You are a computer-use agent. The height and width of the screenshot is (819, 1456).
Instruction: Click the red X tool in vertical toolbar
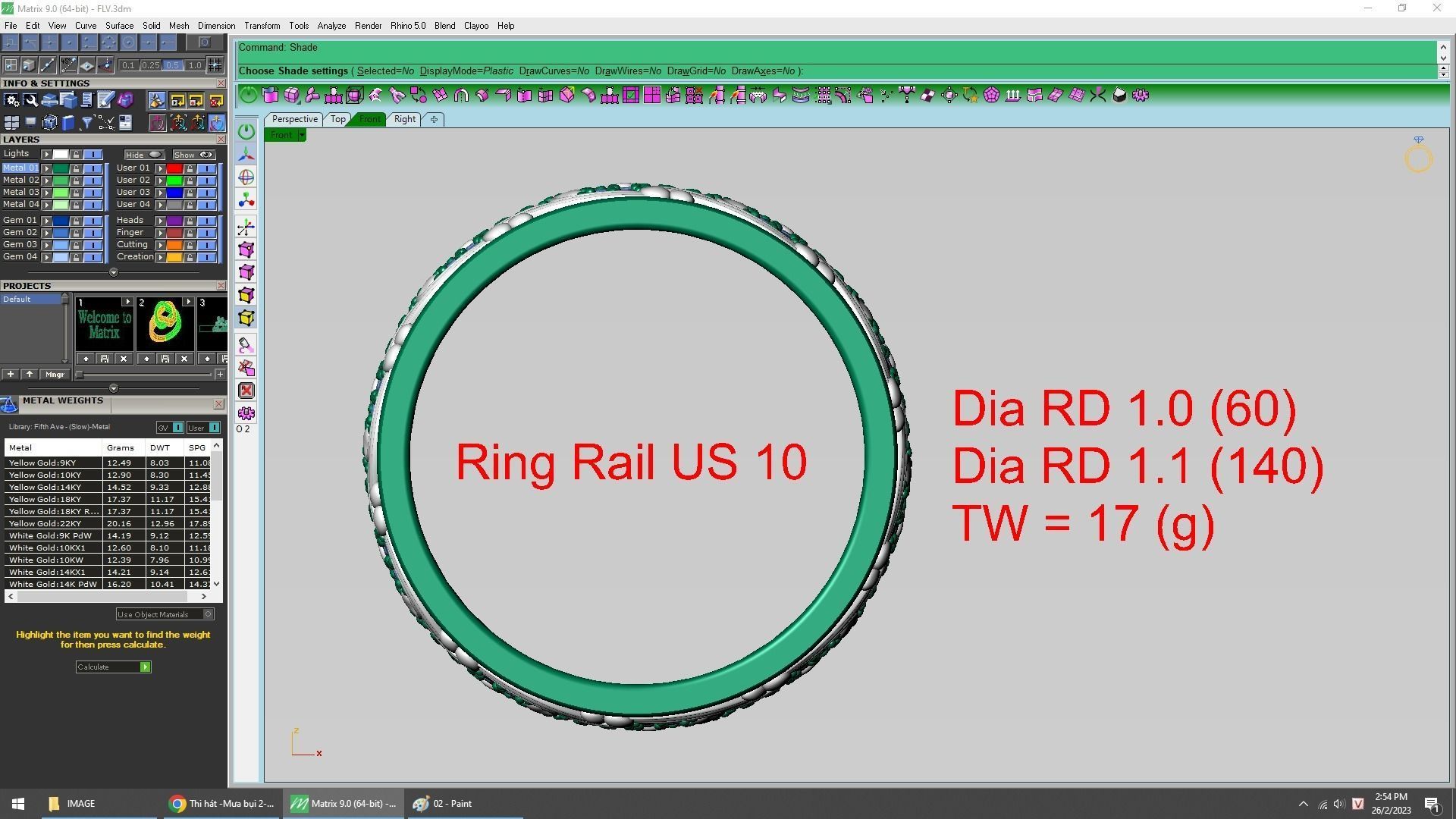(246, 391)
